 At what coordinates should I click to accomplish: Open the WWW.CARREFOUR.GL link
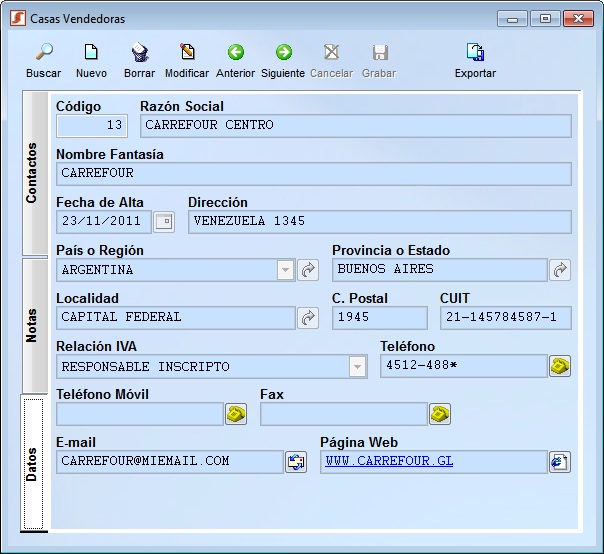tap(389, 461)
